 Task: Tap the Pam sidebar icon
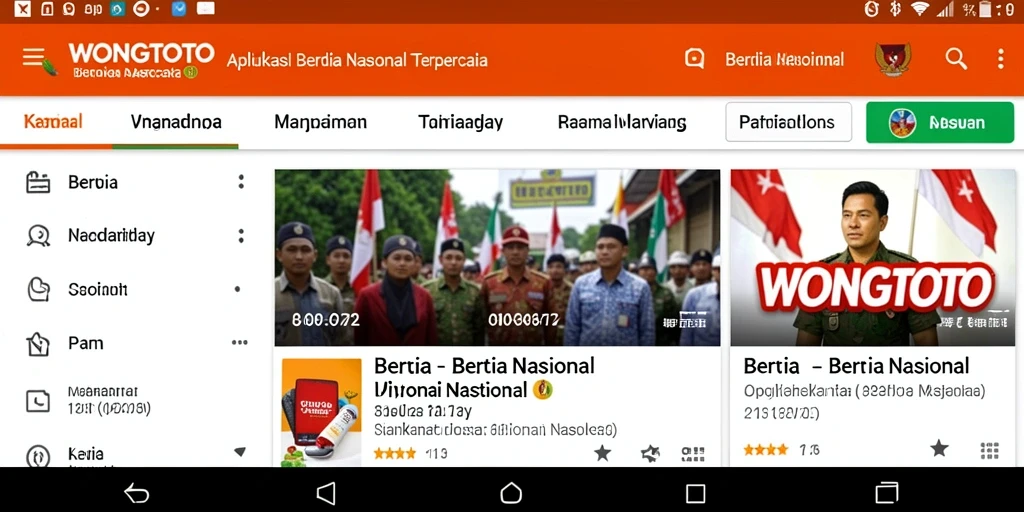[37, 344]
